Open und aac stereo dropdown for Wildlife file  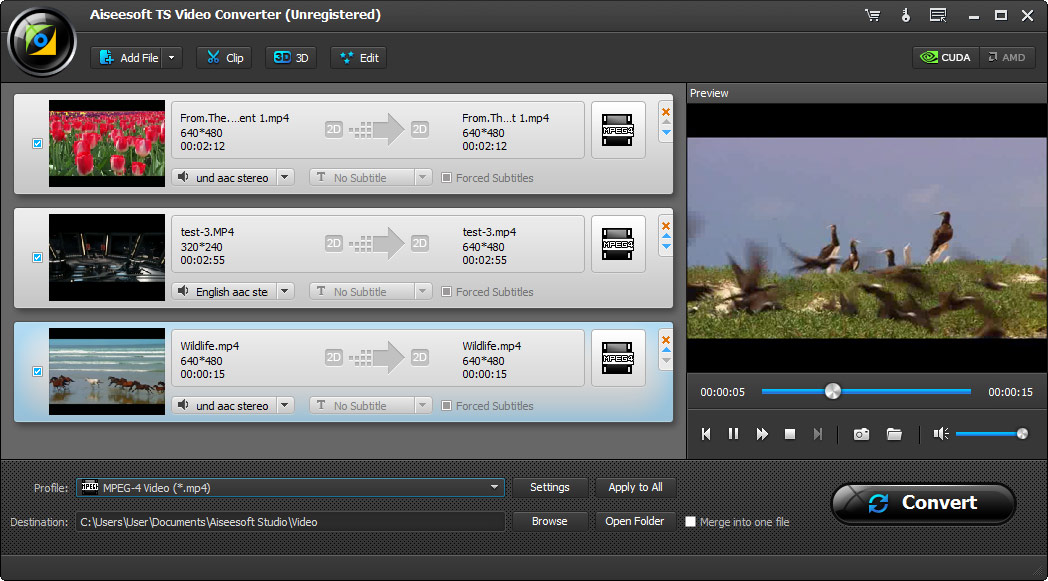285,405
